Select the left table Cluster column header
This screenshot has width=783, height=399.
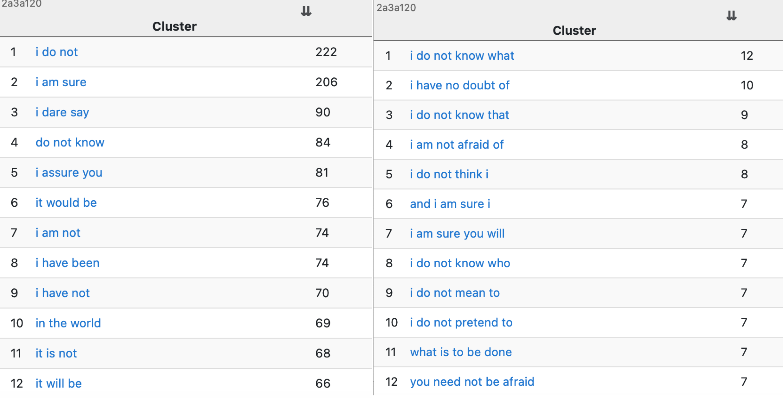174,26
